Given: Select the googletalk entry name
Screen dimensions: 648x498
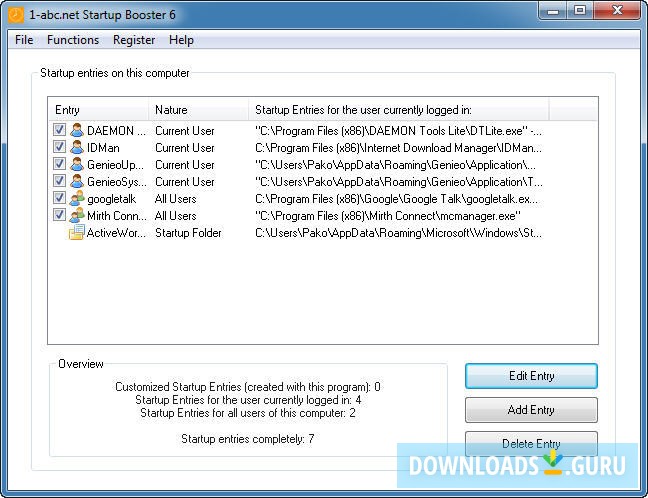Looking at the screenshot, I should [112, 199].
